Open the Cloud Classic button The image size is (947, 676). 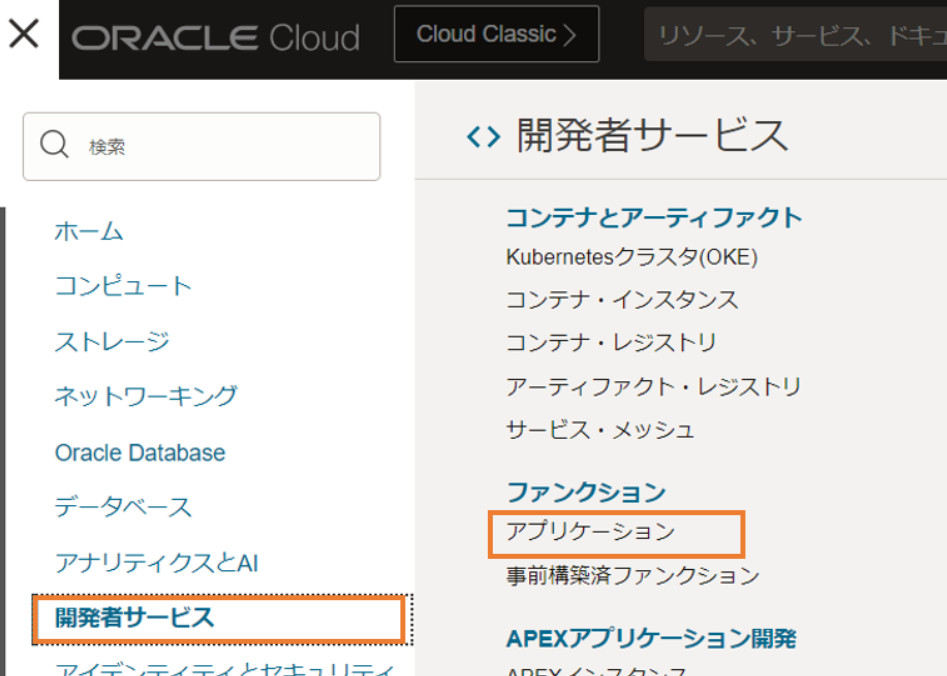[496, 34]
